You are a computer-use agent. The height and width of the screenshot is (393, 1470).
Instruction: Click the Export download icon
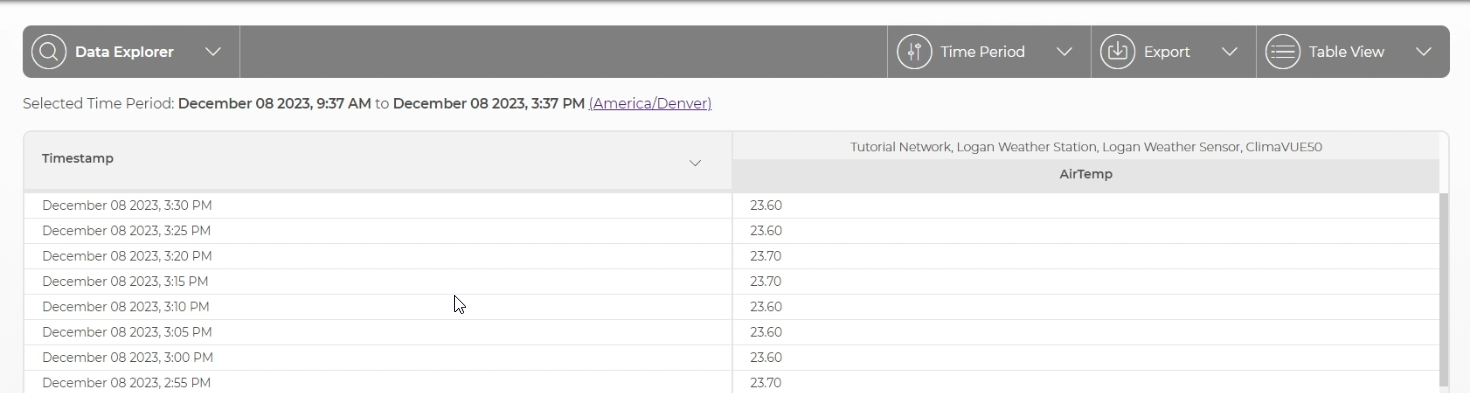click(1118, 52)
